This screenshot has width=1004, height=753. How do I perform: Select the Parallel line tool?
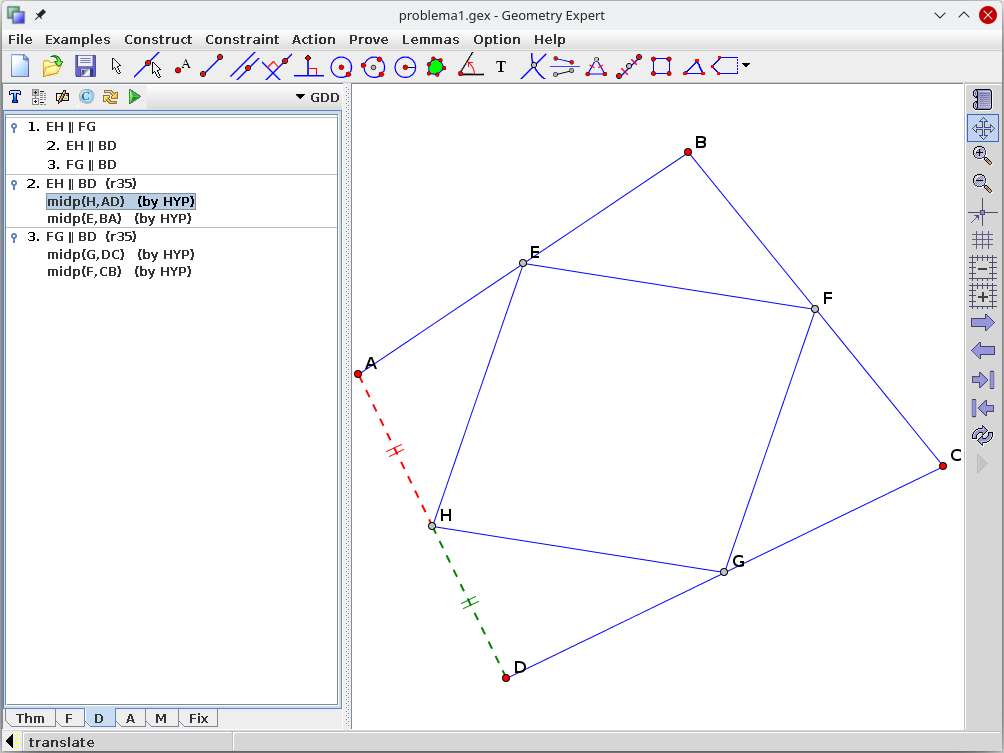pos(244,66)
